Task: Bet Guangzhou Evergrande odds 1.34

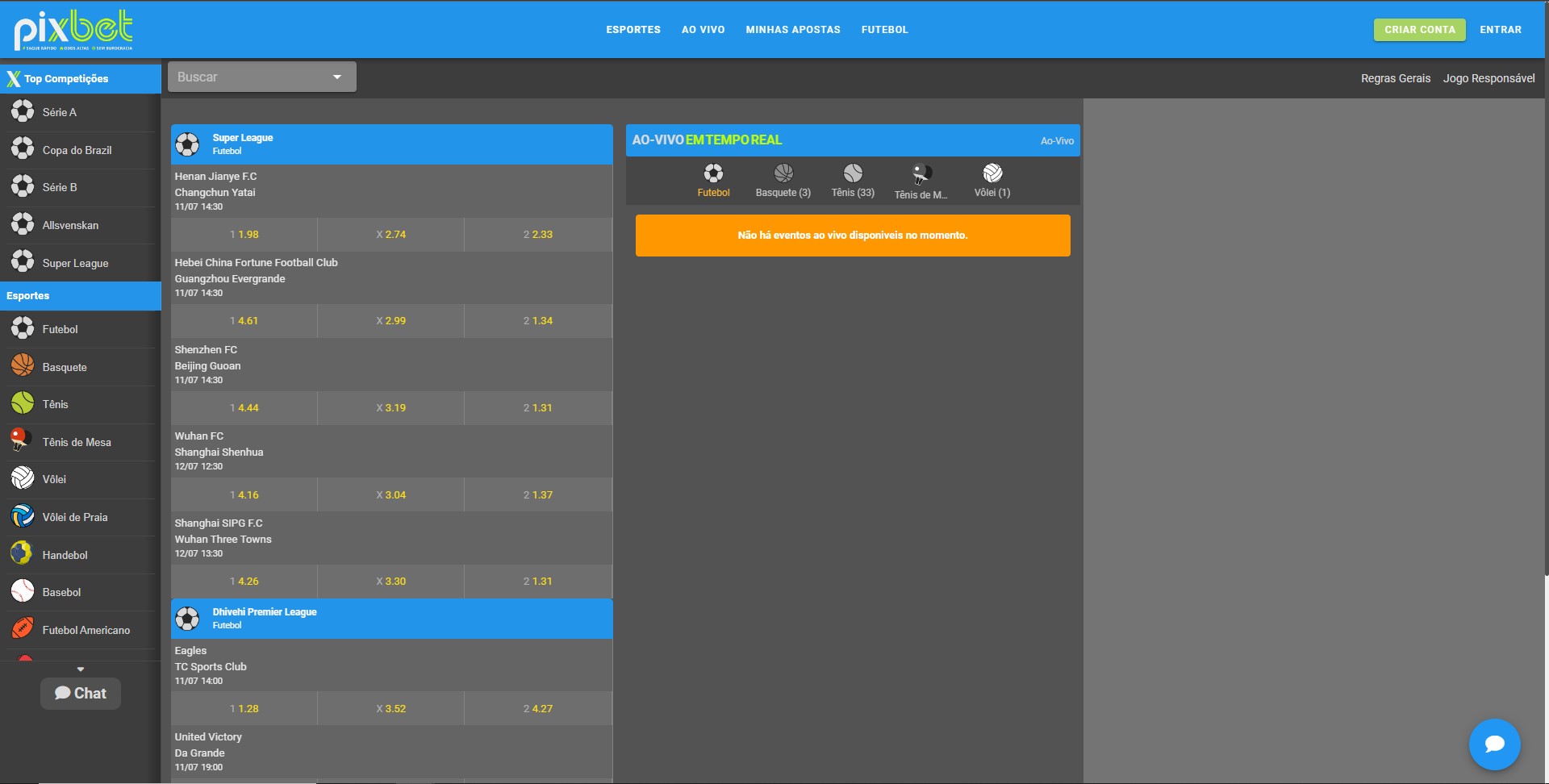Action: [x=538, y=321]
